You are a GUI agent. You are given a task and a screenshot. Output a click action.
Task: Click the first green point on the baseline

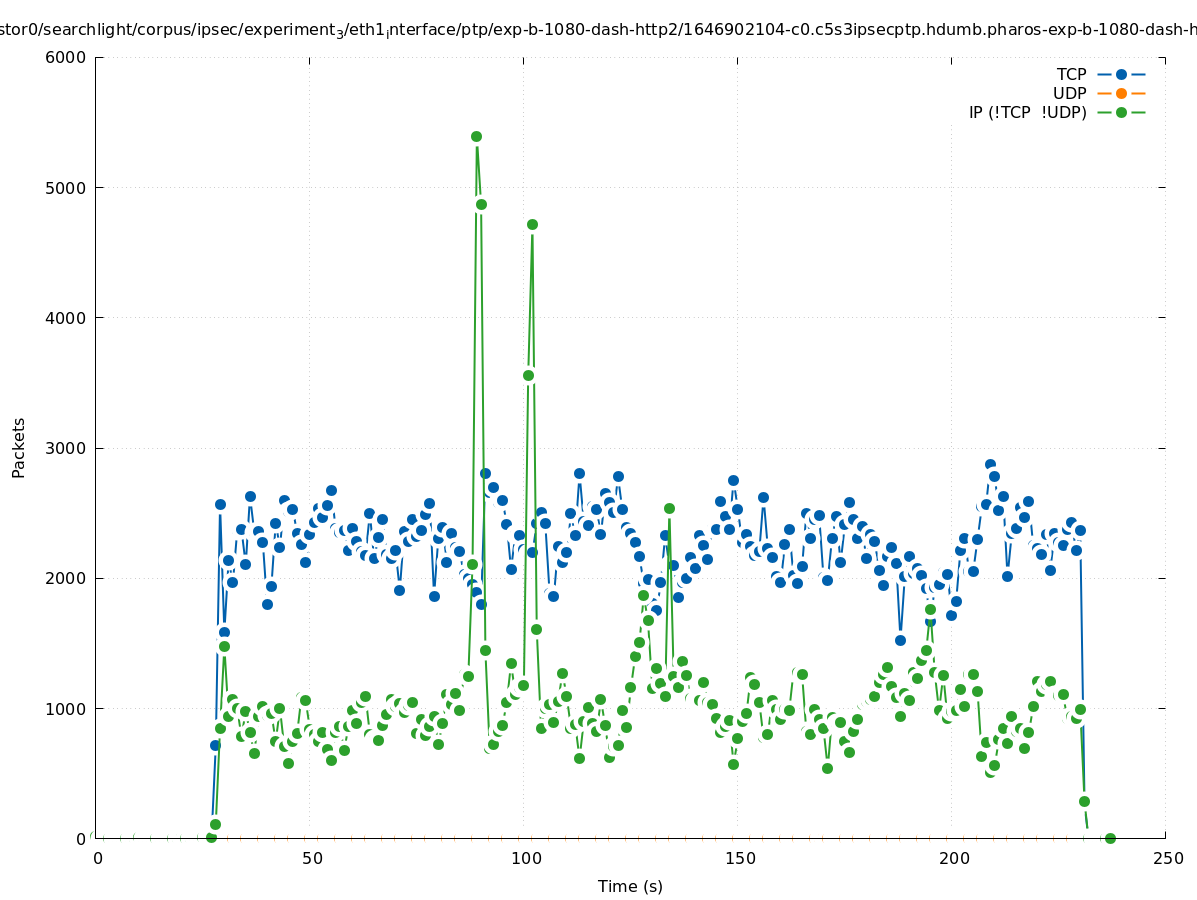click(x=211, y=837)
